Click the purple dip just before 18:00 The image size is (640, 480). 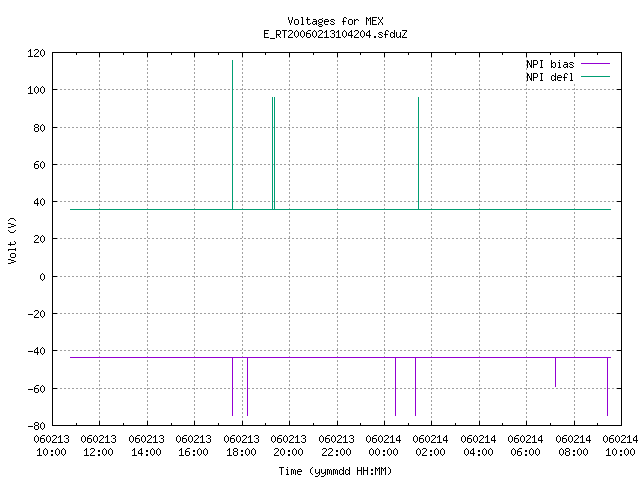[x=233, y=387]
